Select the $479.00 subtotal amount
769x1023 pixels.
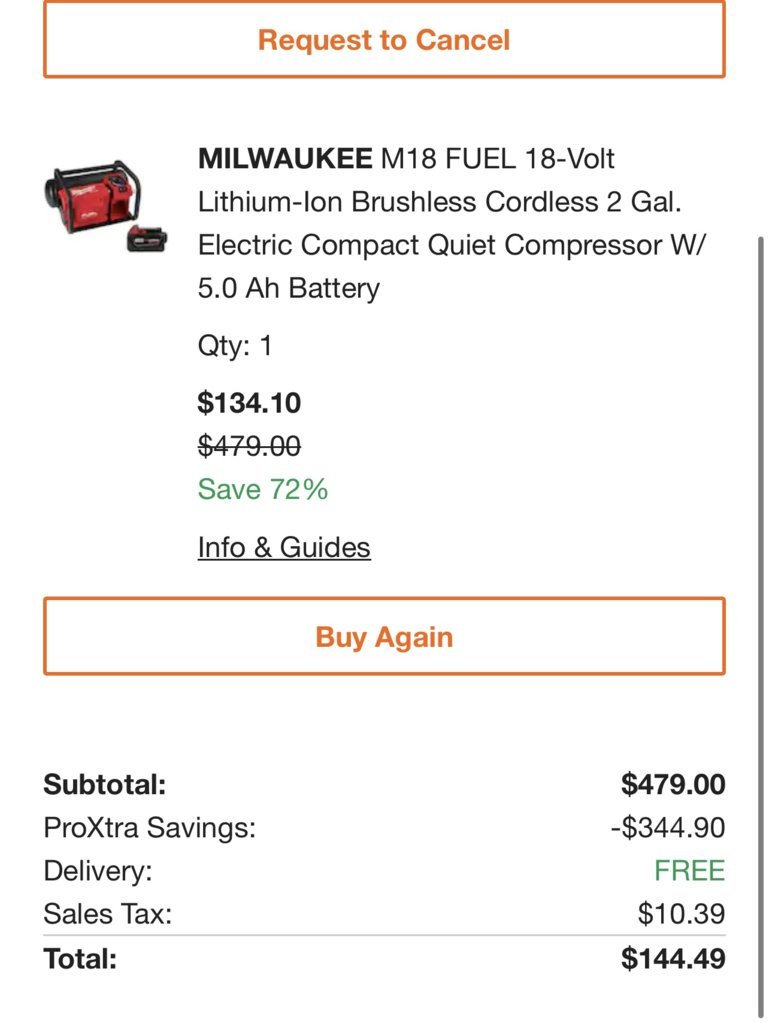coord(673,784)
